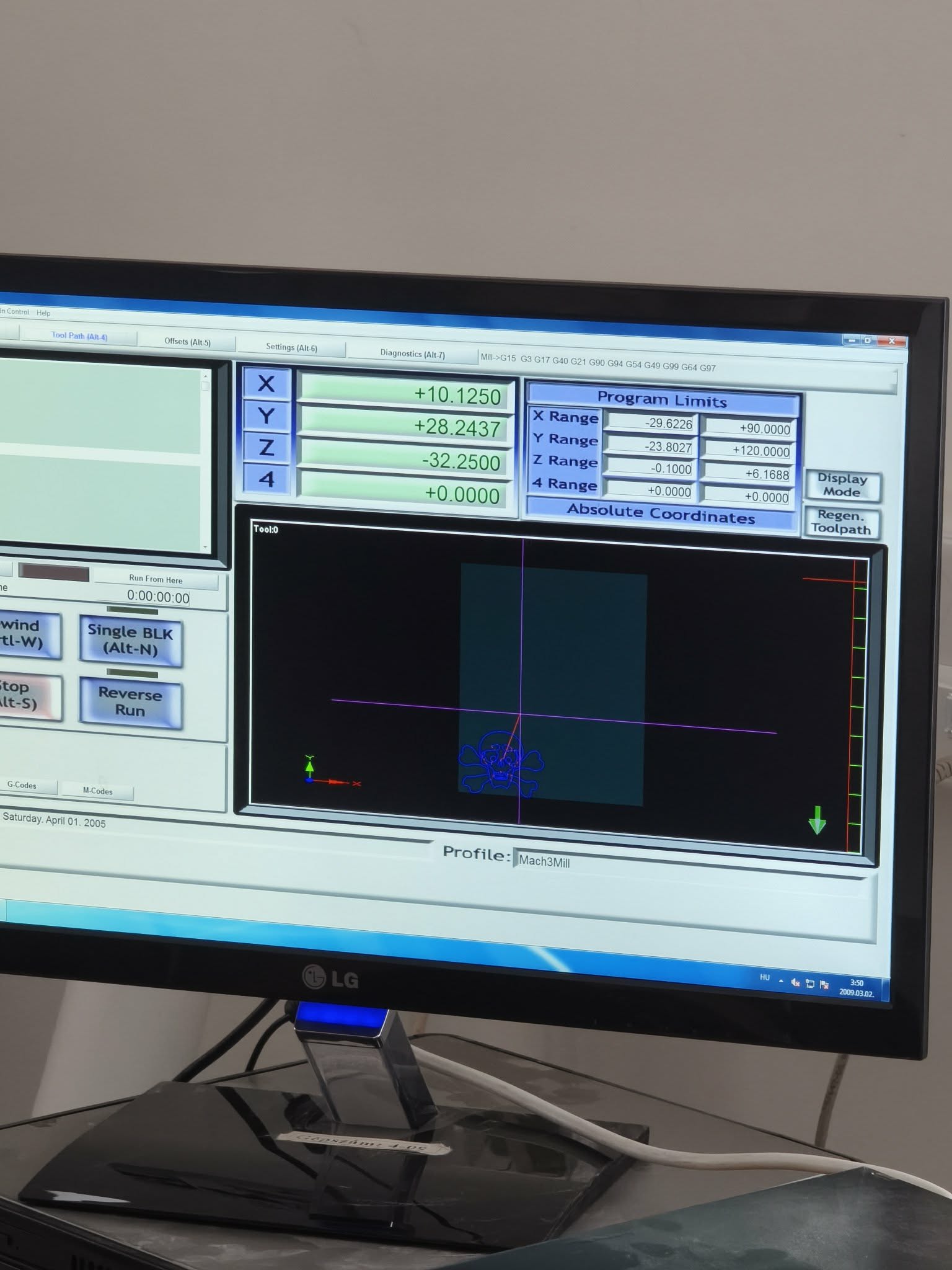The height and width of the screenshot is (1270, 952).
Task: Open the Settings (Alt-6) tab
Action: 291,347
